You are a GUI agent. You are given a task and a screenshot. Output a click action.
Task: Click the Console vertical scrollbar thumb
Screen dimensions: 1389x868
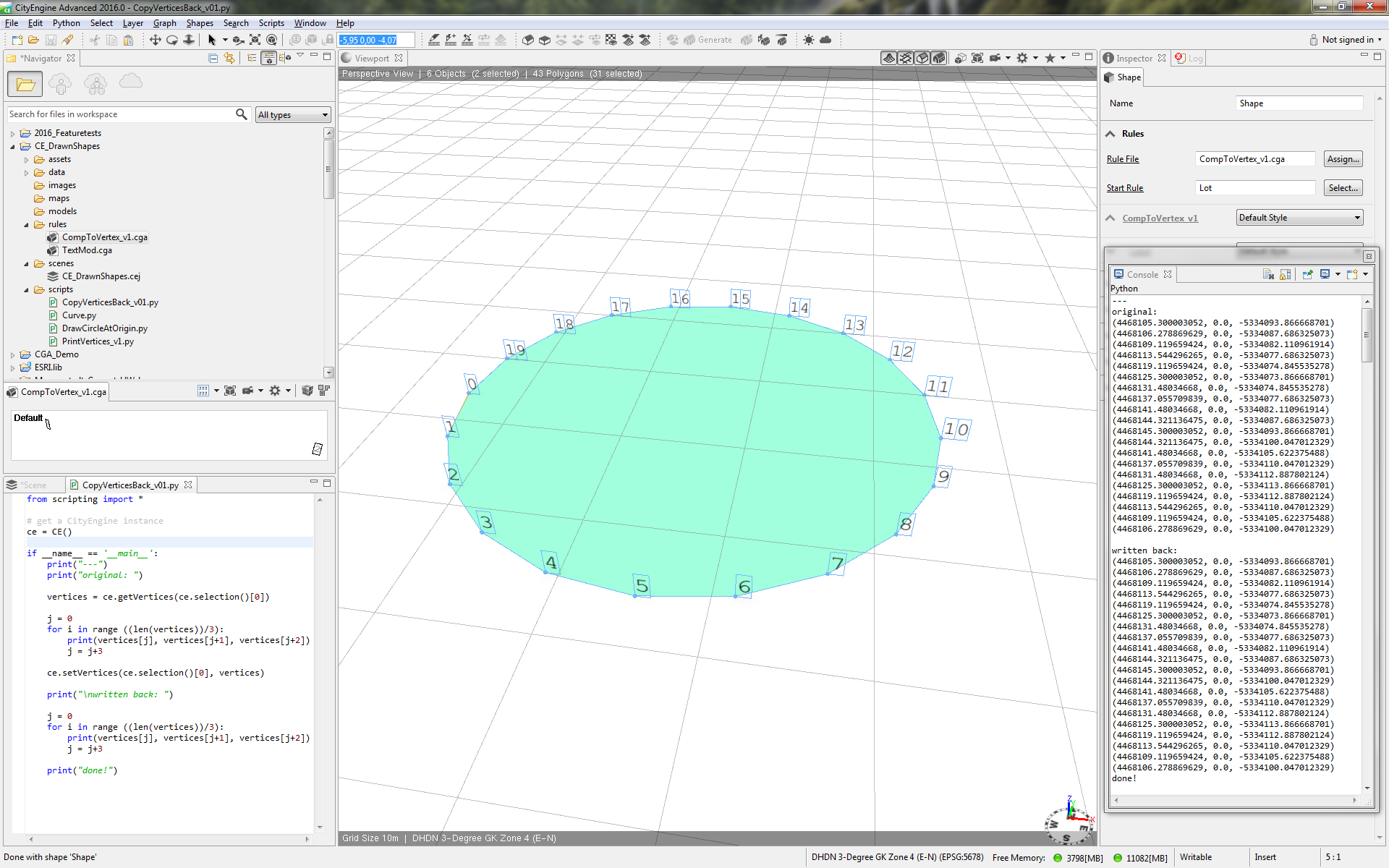point(1367,335)
